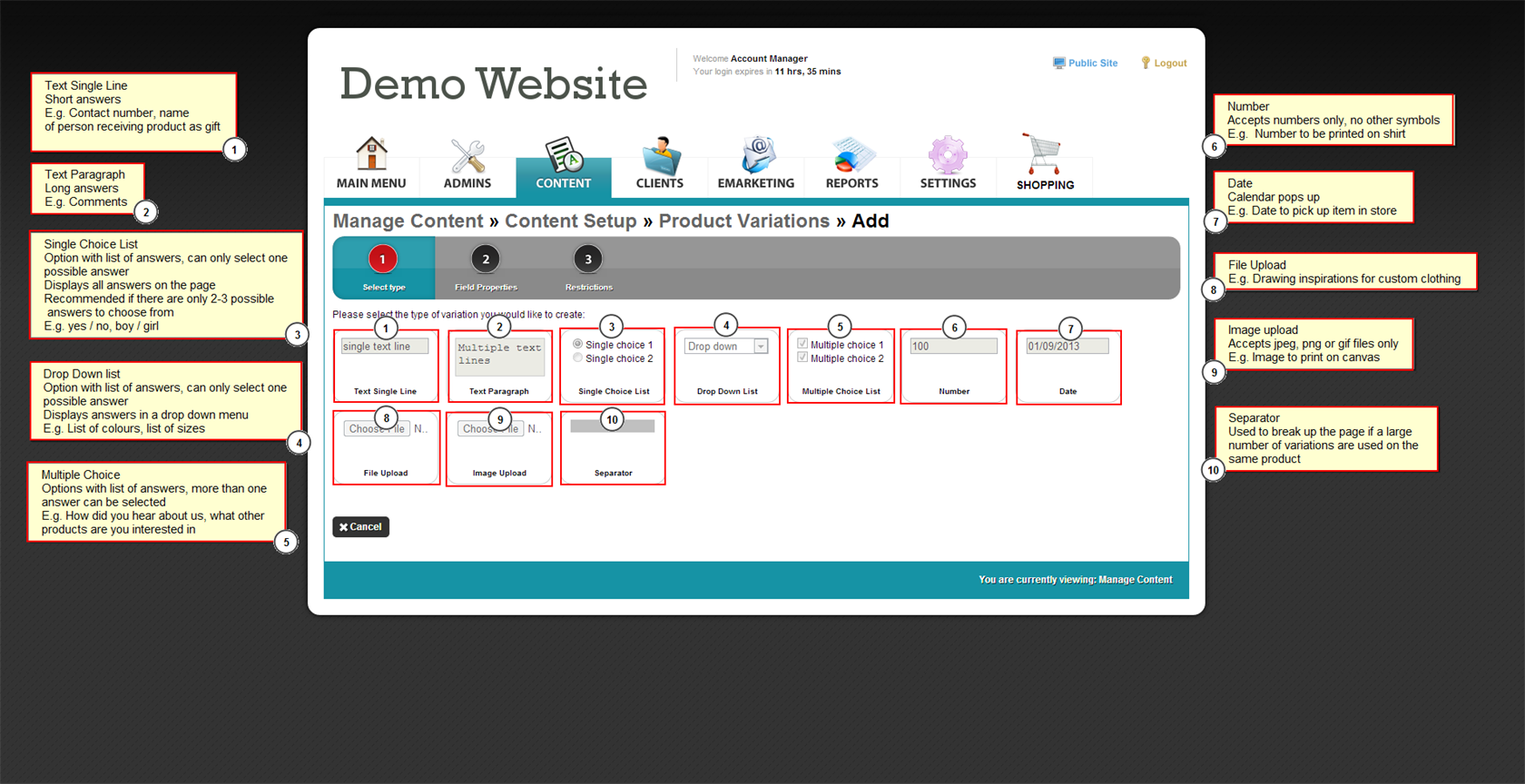
Task: Select the Single choice 2 radio button
Action: click(x=577, y=358)
